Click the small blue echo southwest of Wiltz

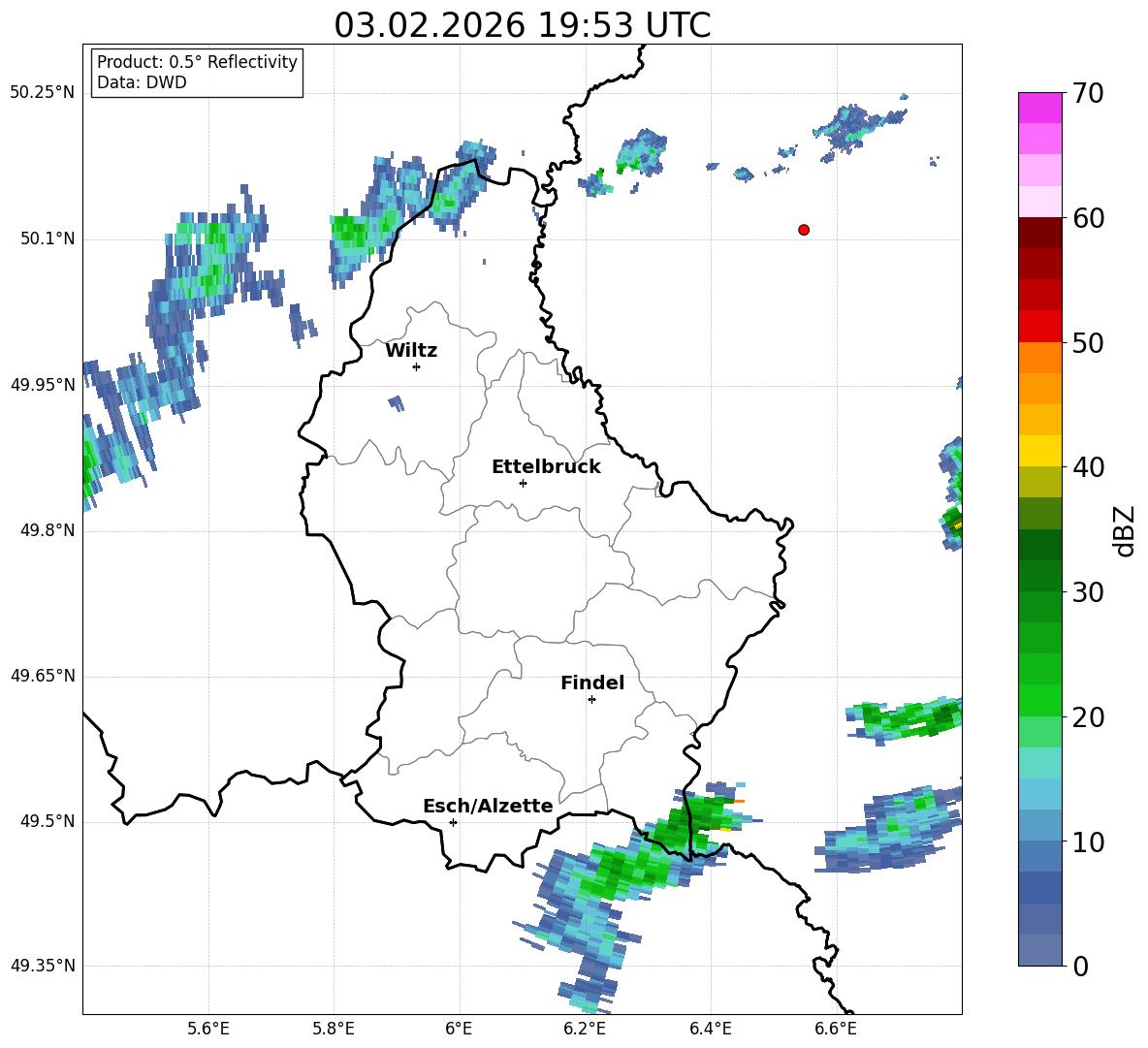[x=397, y=402]
